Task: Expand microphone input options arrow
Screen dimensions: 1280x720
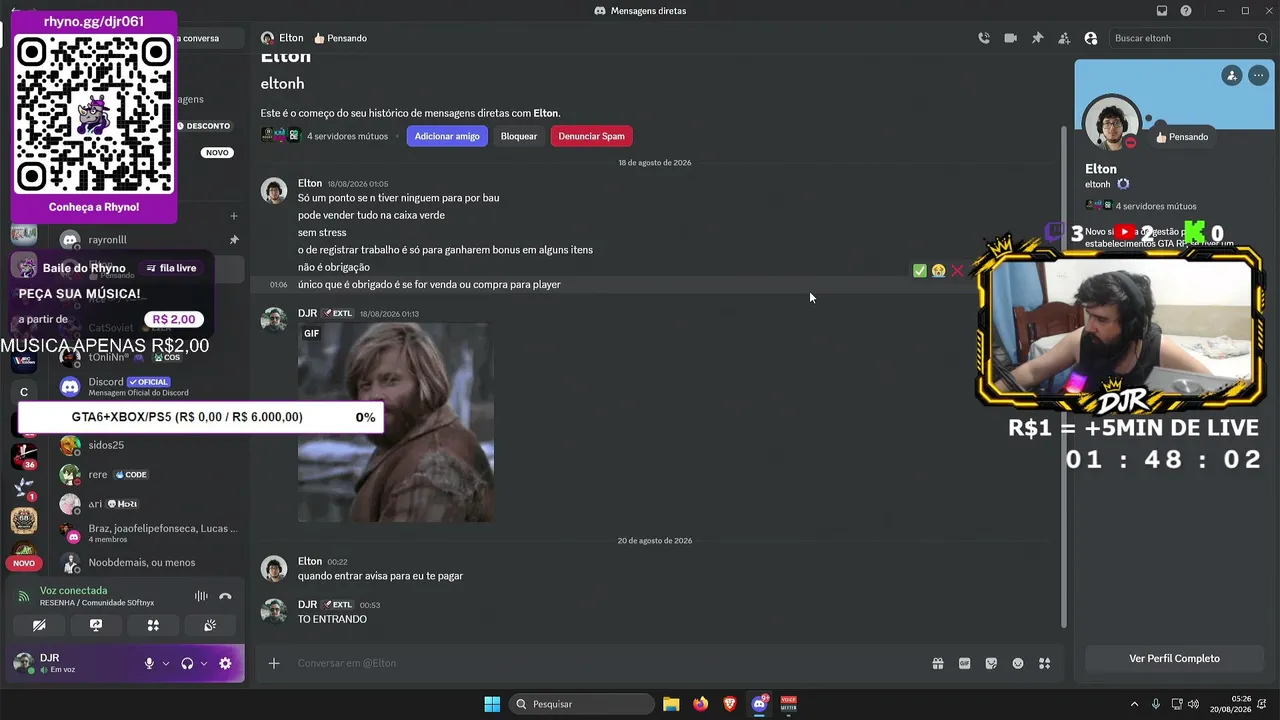Action: (x=166, y=663)
